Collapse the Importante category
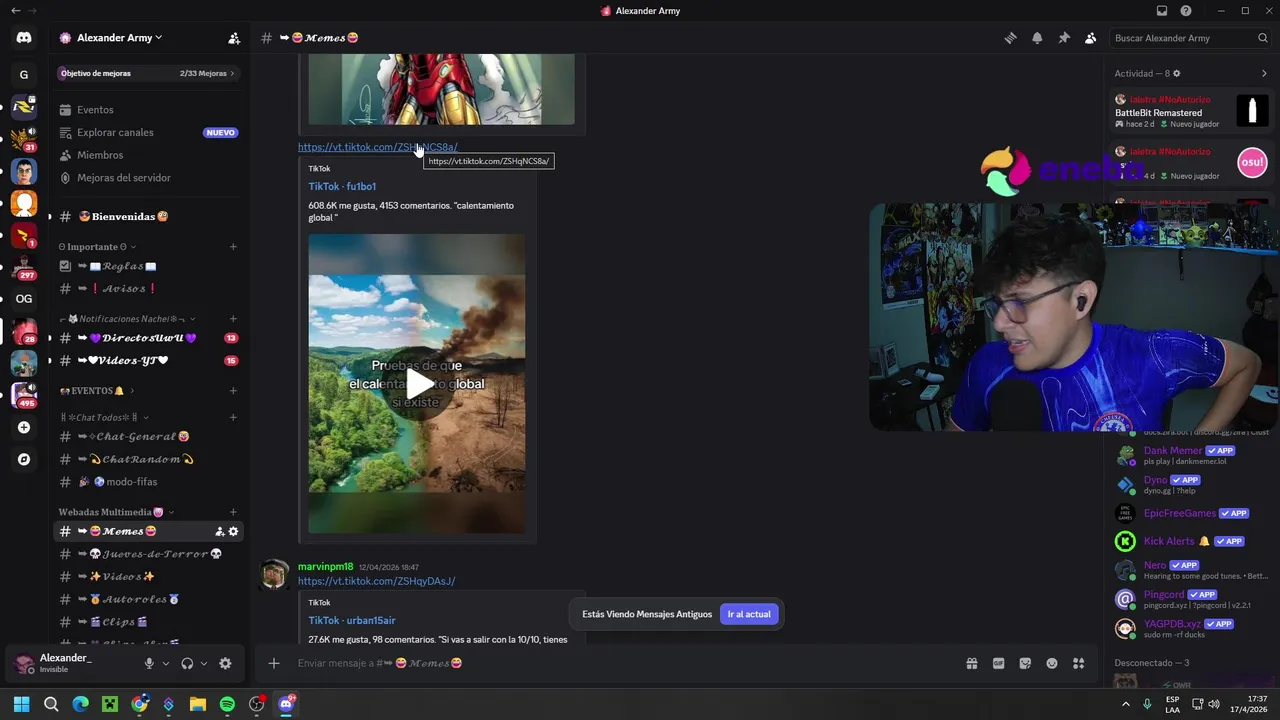This screenshot has height=720, width=1280. [98, 246]
